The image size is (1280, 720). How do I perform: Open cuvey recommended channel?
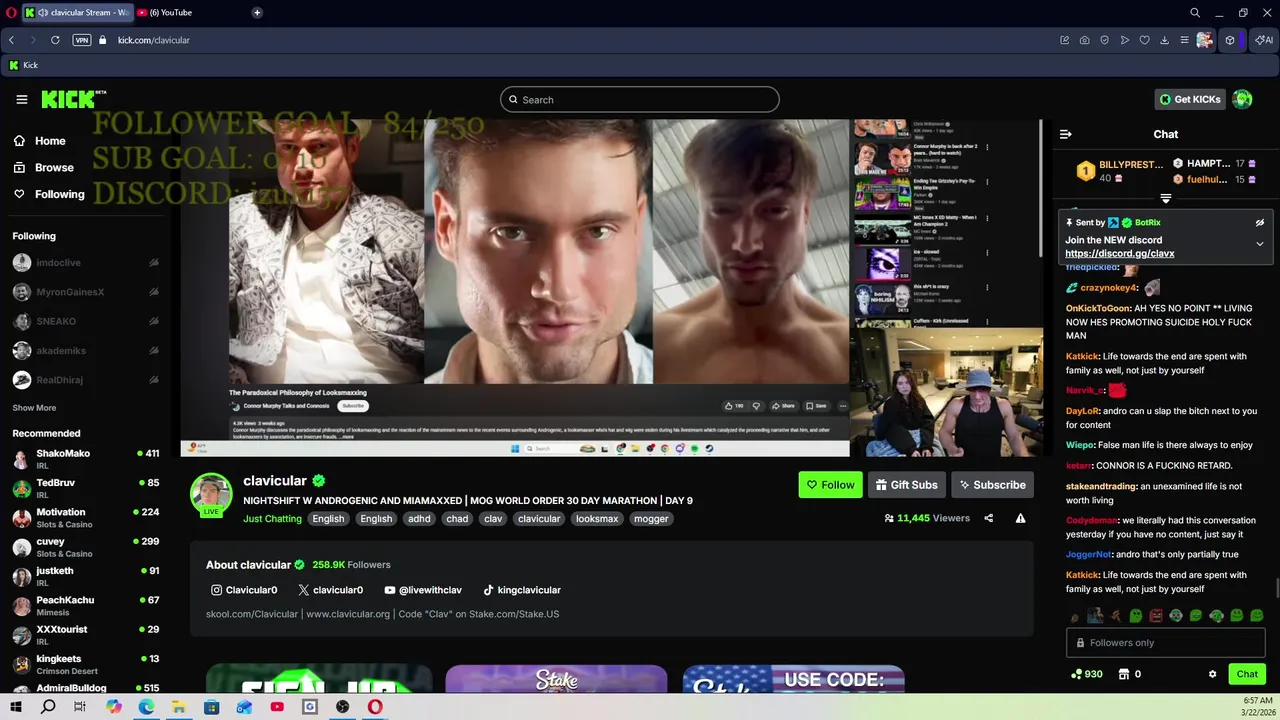(85, 547)
